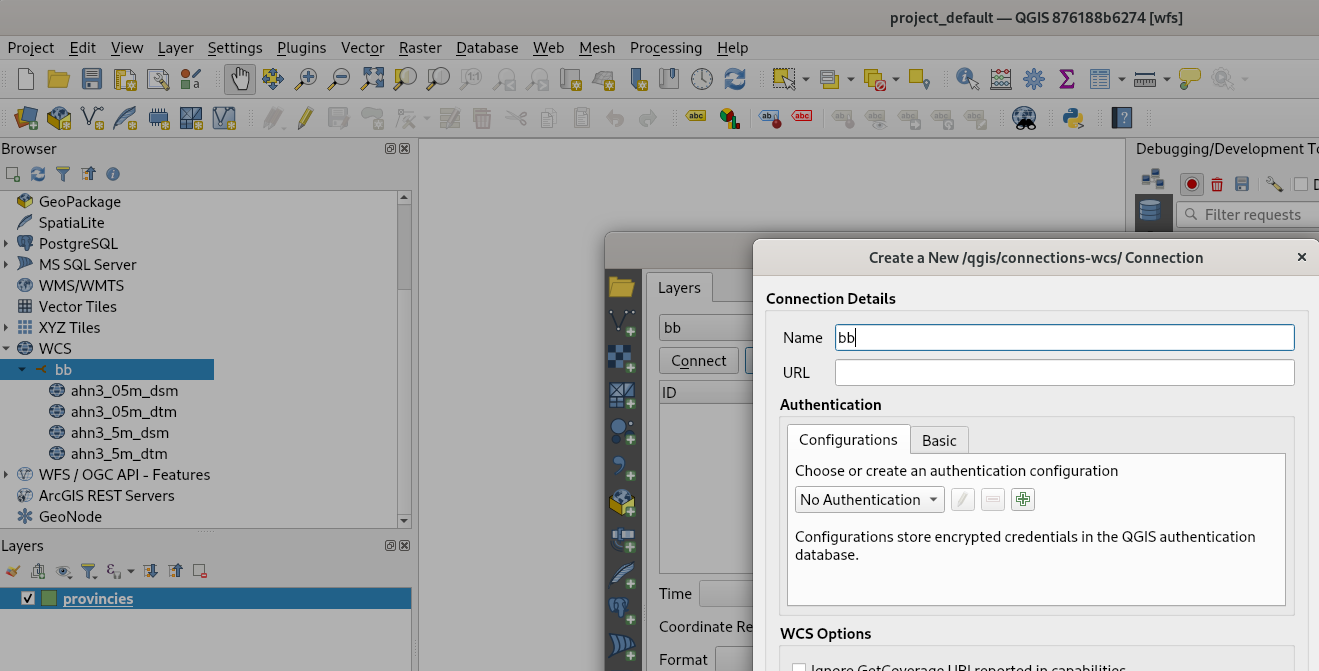Click the New Project icon

coord(26,79)
